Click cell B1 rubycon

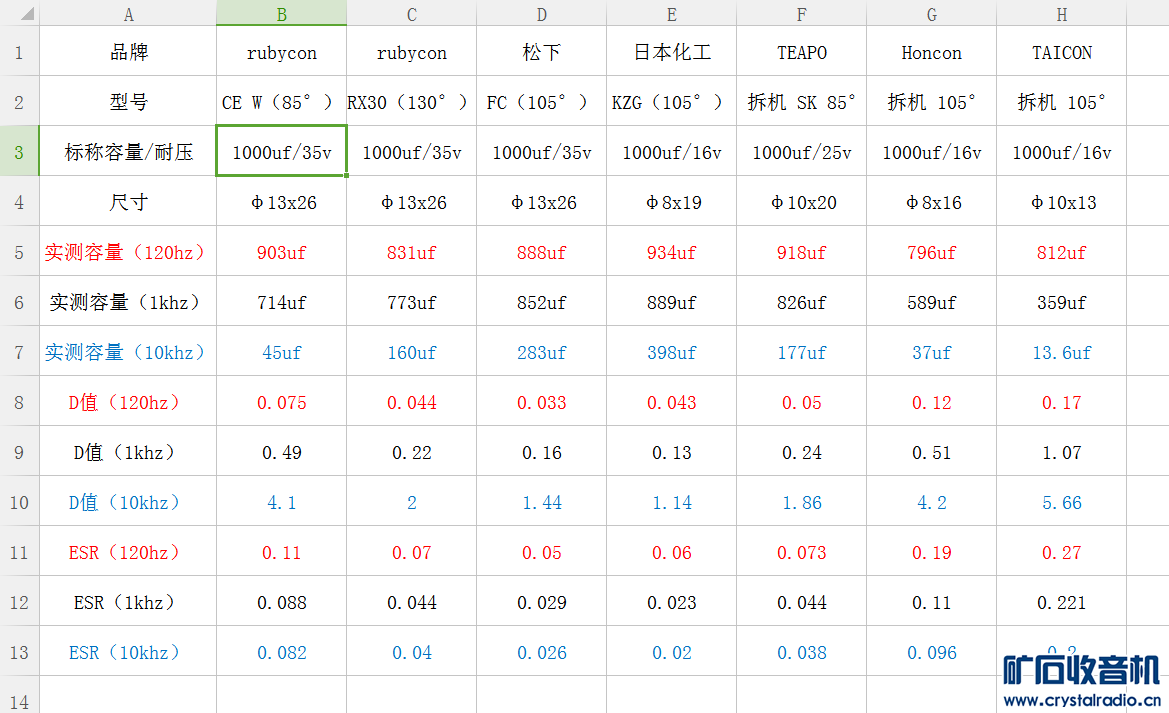click(281, 51)
